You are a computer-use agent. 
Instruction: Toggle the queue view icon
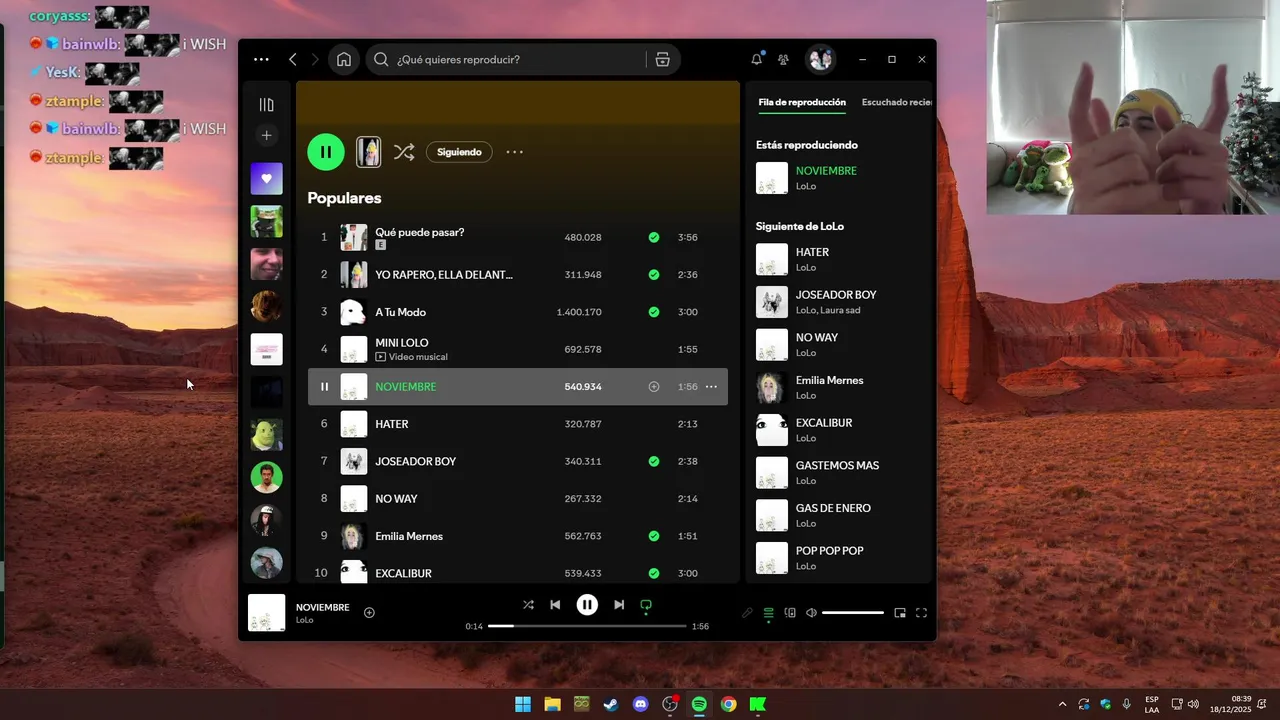768,613
